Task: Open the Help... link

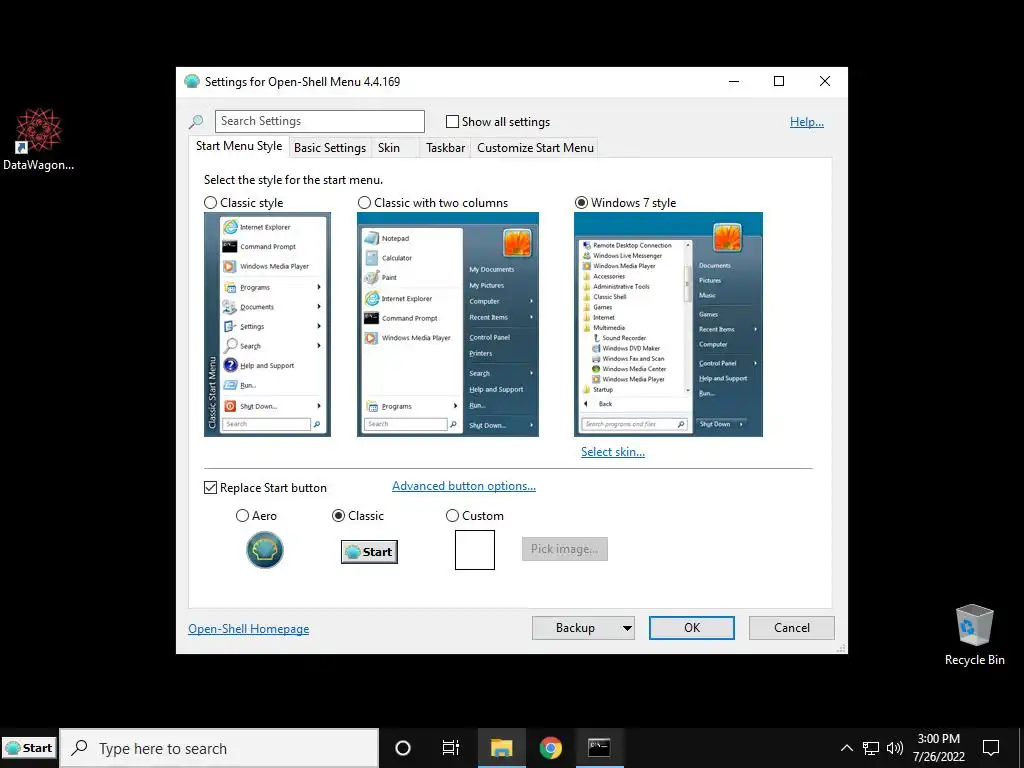Action: [x=807, y=122]
